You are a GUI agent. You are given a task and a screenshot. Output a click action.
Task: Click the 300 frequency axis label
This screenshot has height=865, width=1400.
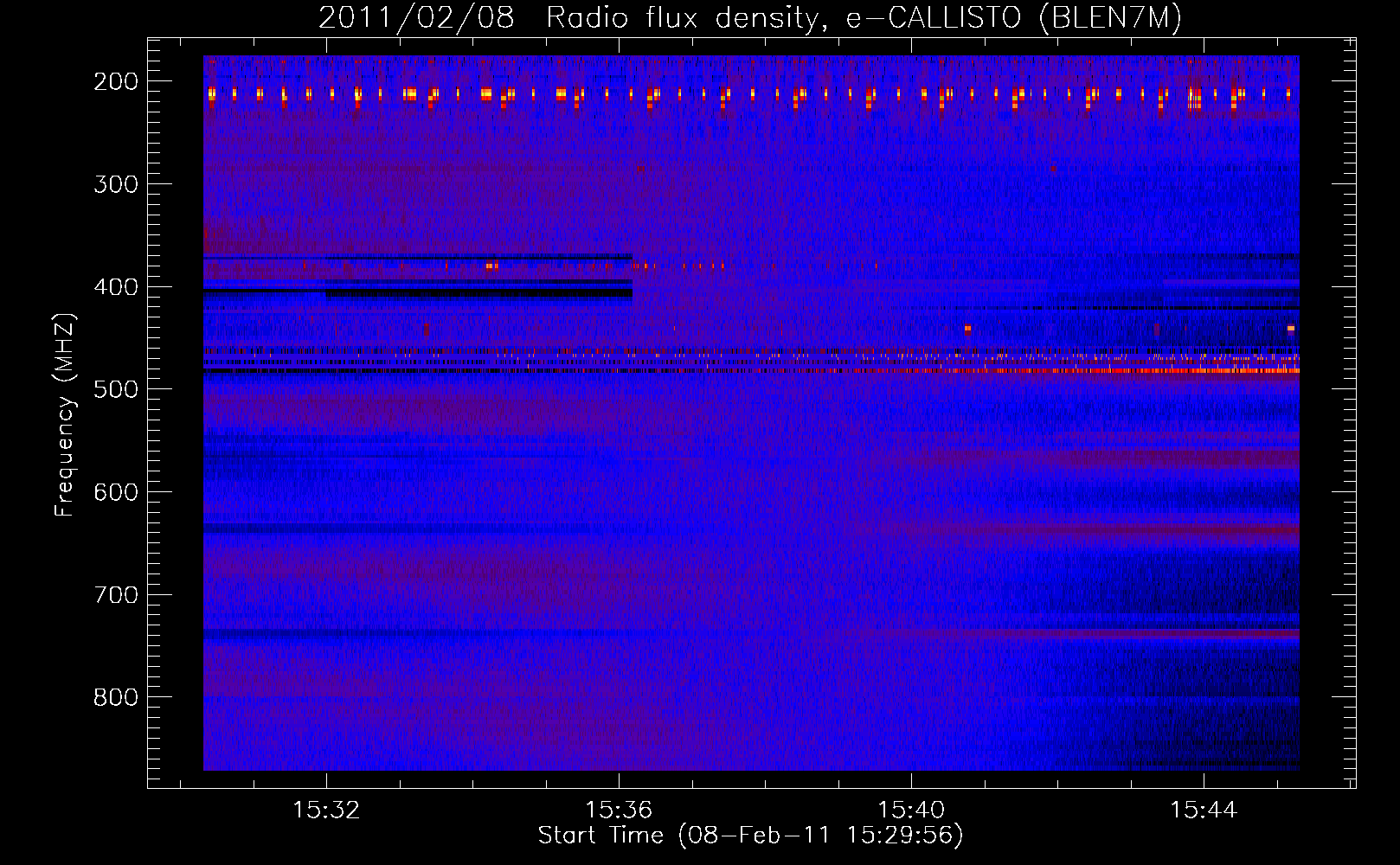[115, 184]
